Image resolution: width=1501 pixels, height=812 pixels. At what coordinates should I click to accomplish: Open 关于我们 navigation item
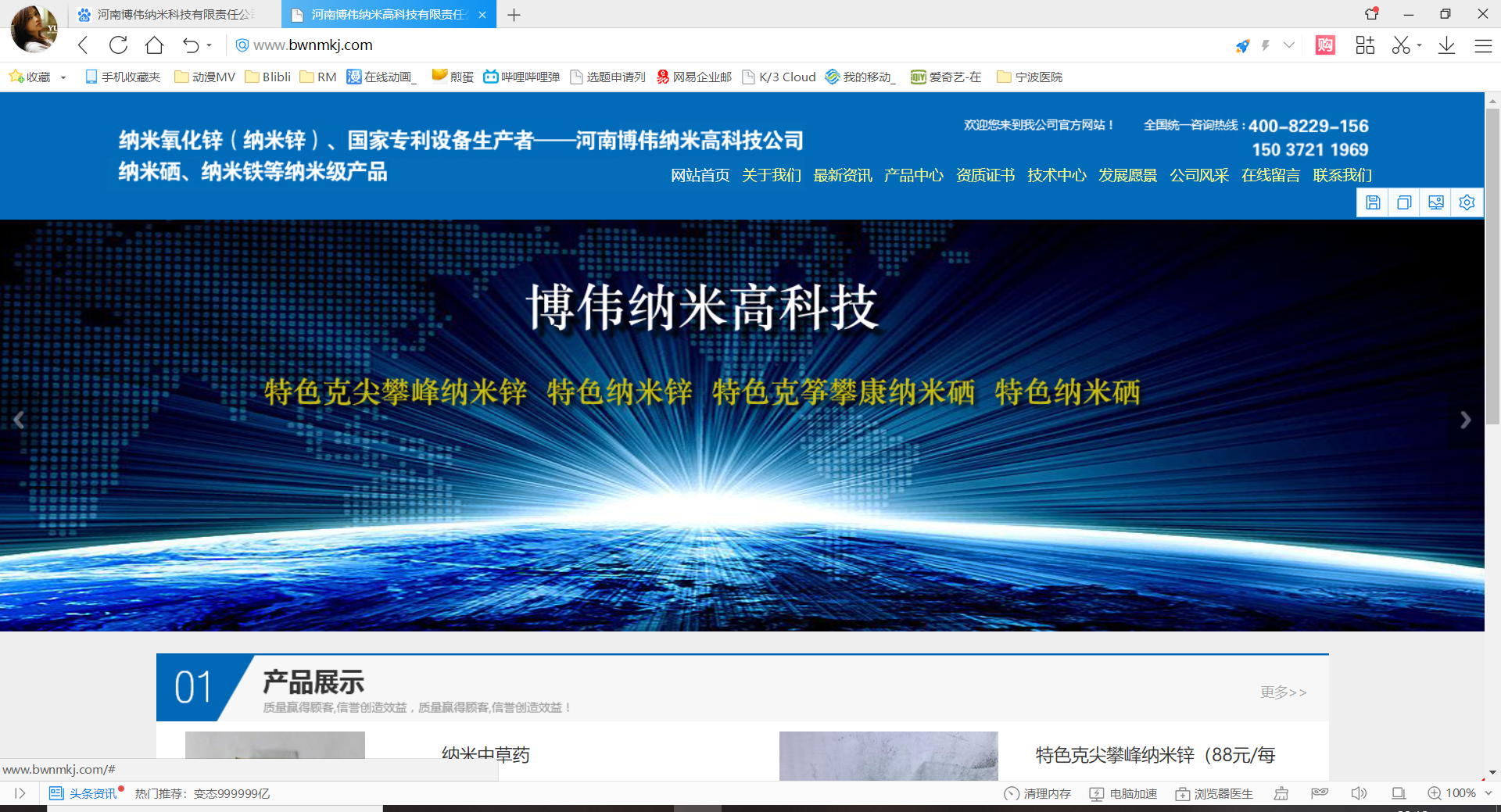click(x=772, y=175)
